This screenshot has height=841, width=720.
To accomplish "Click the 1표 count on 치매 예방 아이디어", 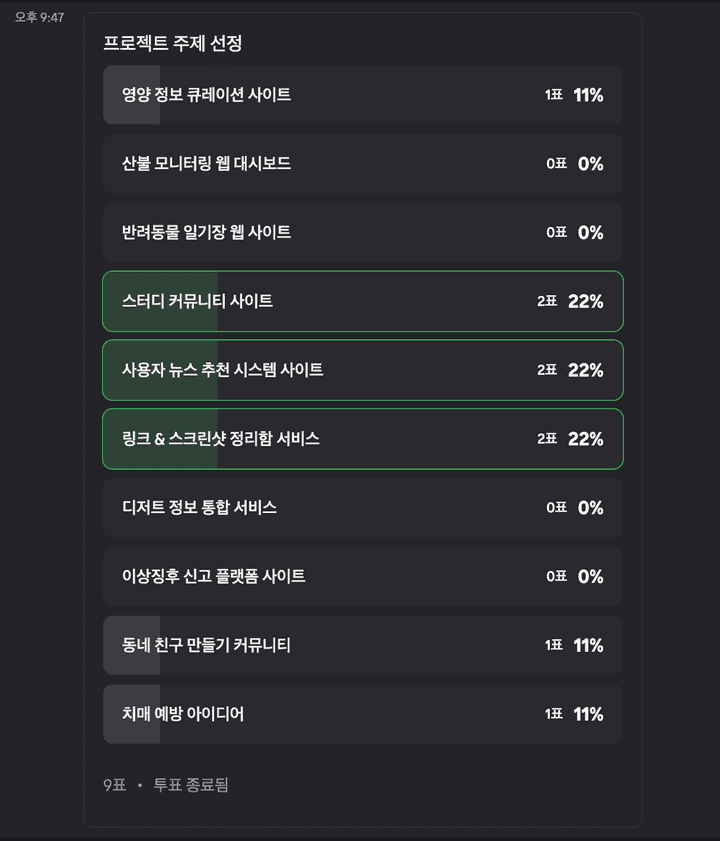I will pyautogui.click(x=554, y=714).
